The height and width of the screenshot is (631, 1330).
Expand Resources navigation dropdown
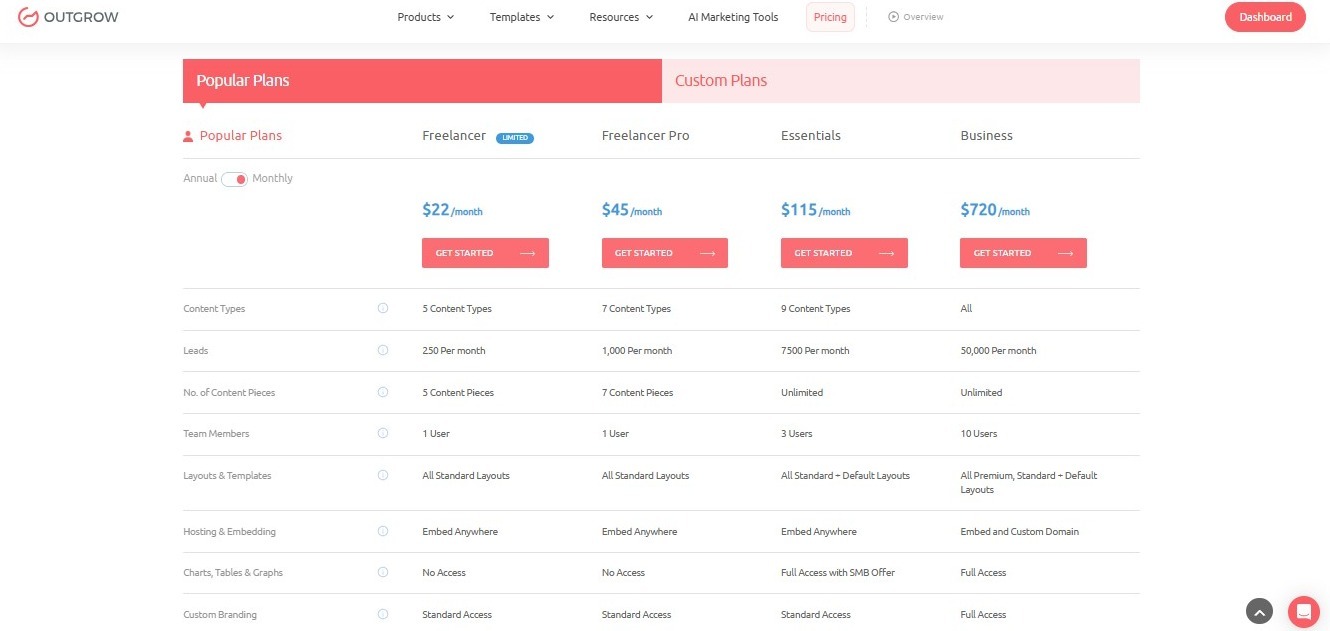[620, 17]
